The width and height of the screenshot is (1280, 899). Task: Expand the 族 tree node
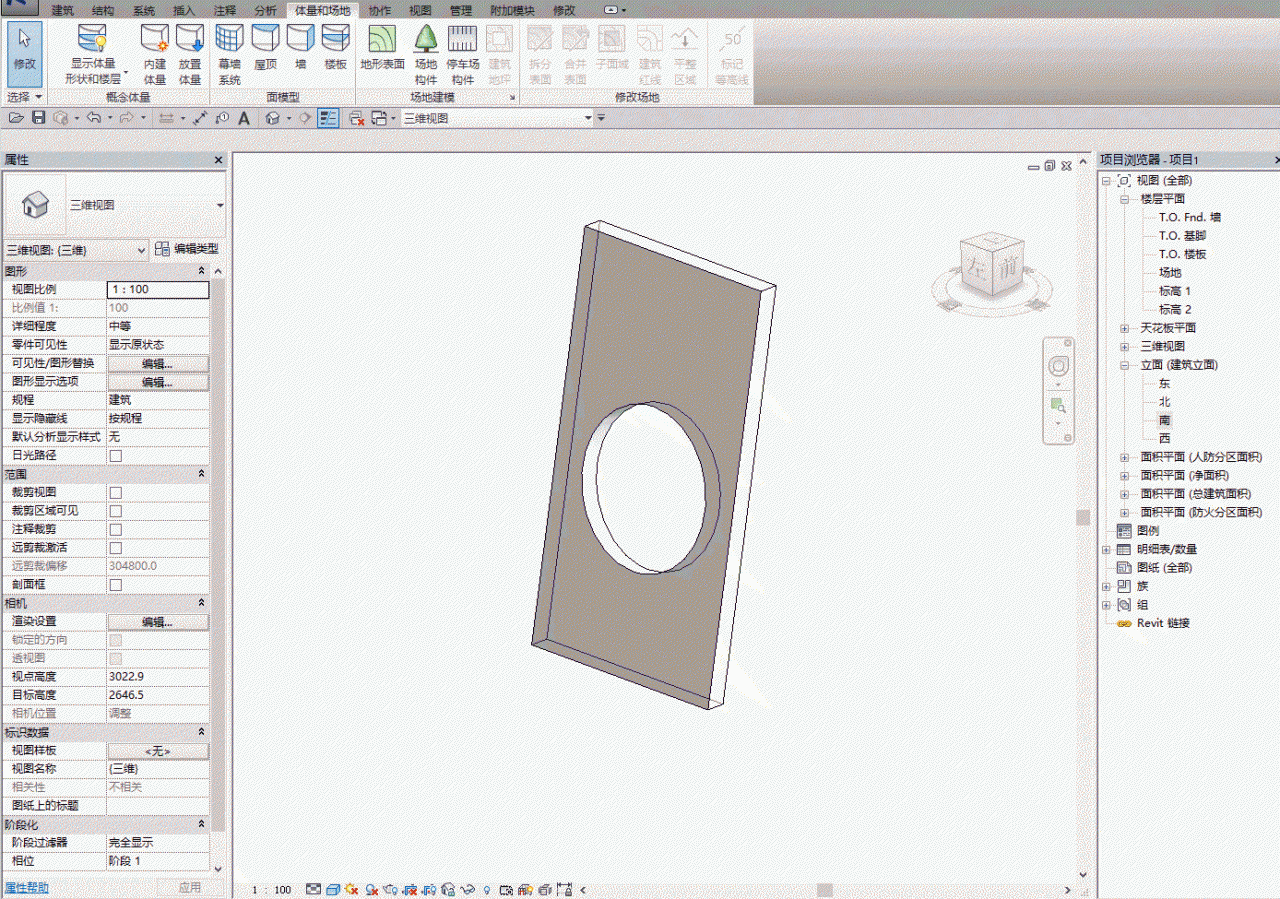tap(1106, 586)
